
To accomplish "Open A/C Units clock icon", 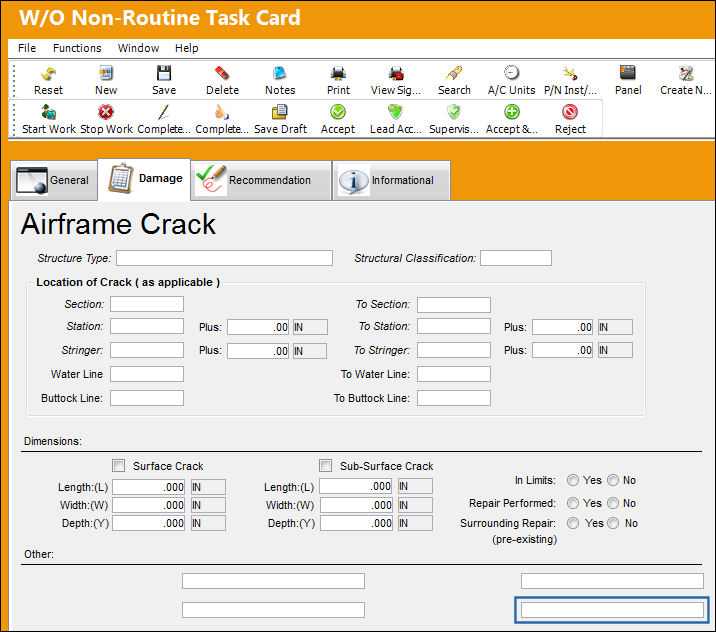I will [x=511, y=73].
